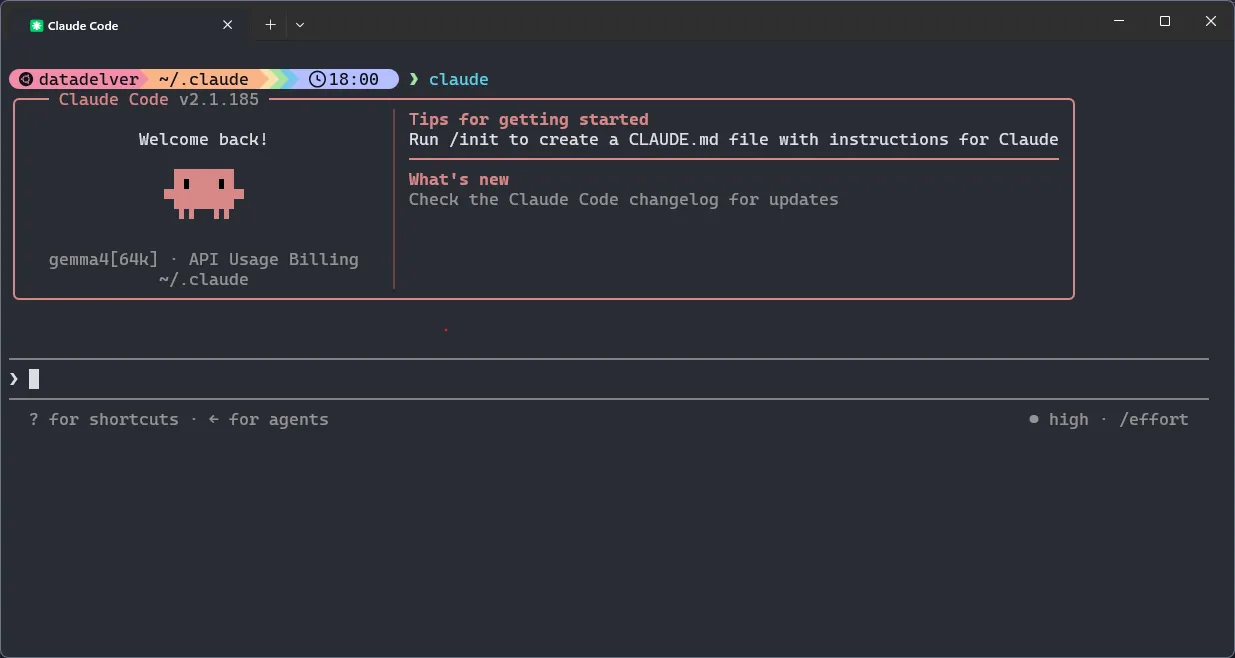Select the Claude Code tab
The height and width of the screenshot is (658, 1235).
tap(132, 25)
